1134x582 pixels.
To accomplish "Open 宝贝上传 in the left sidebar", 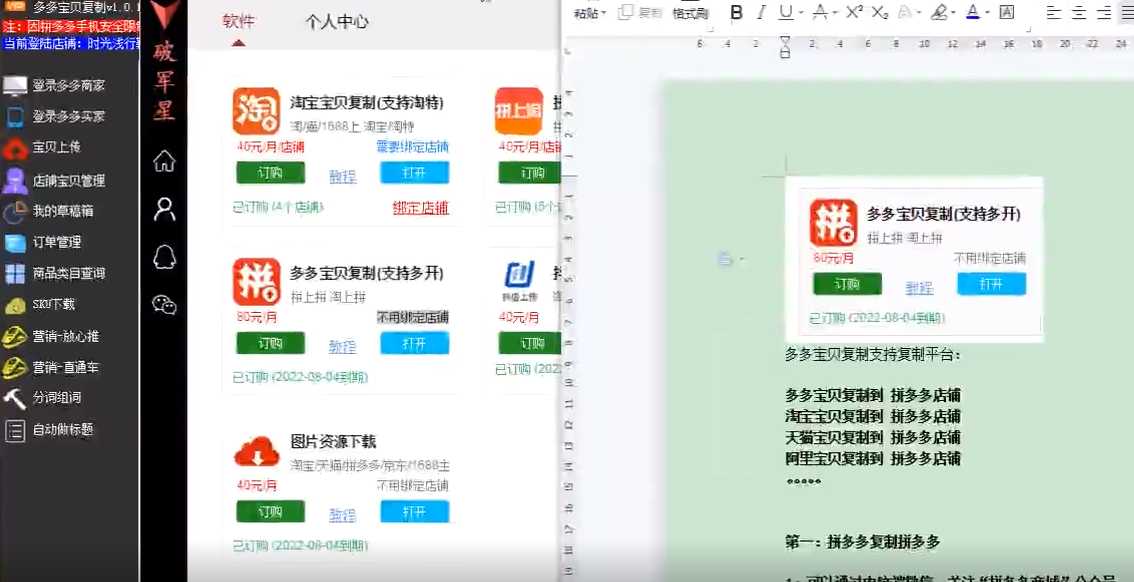I will (43, 147).
